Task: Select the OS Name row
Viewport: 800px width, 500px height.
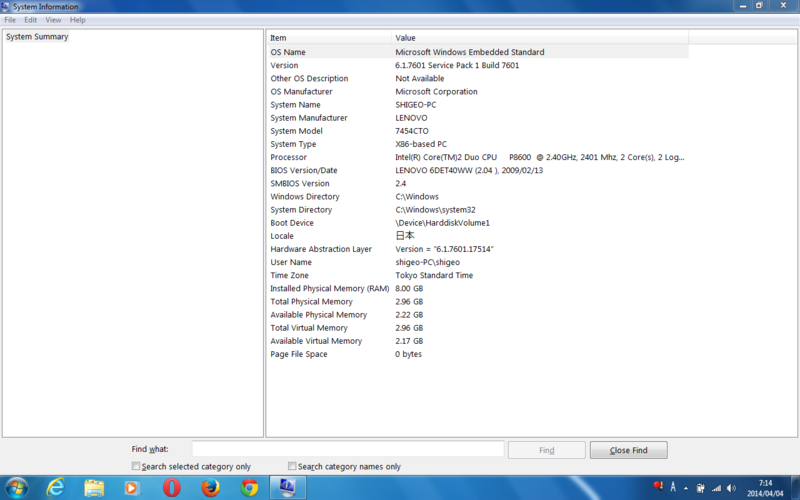Action: 478,52
